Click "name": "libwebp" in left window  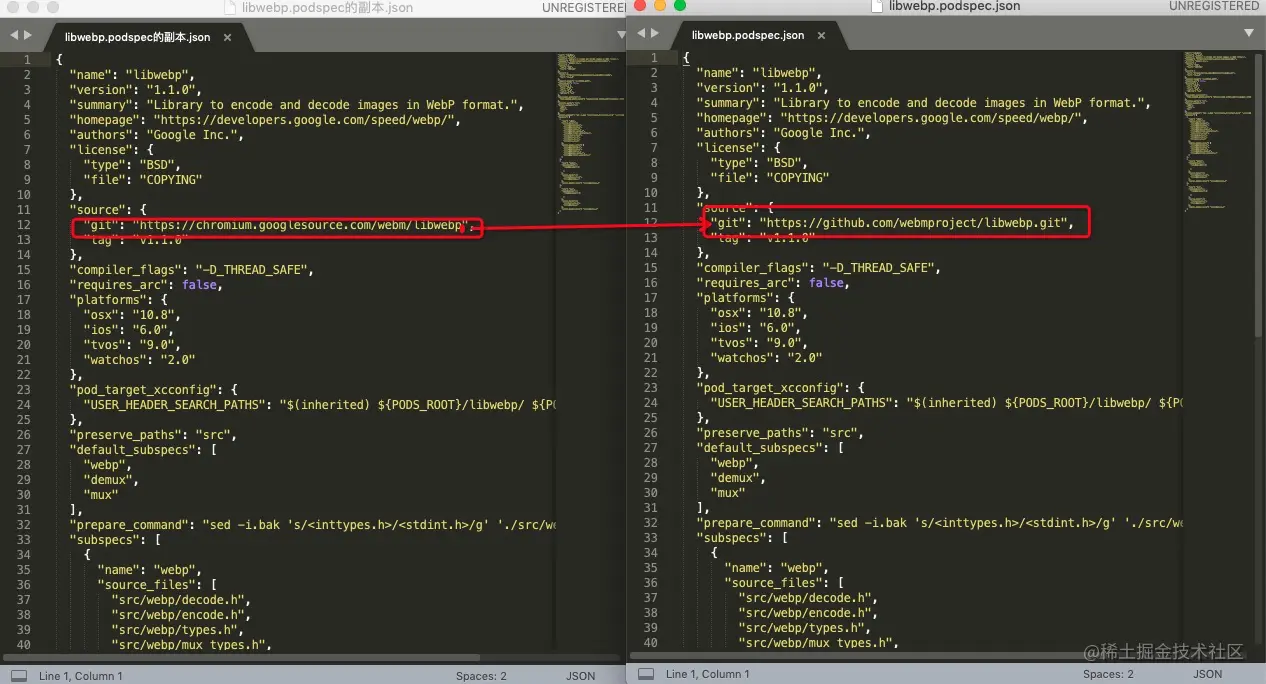tap(132, 74)
